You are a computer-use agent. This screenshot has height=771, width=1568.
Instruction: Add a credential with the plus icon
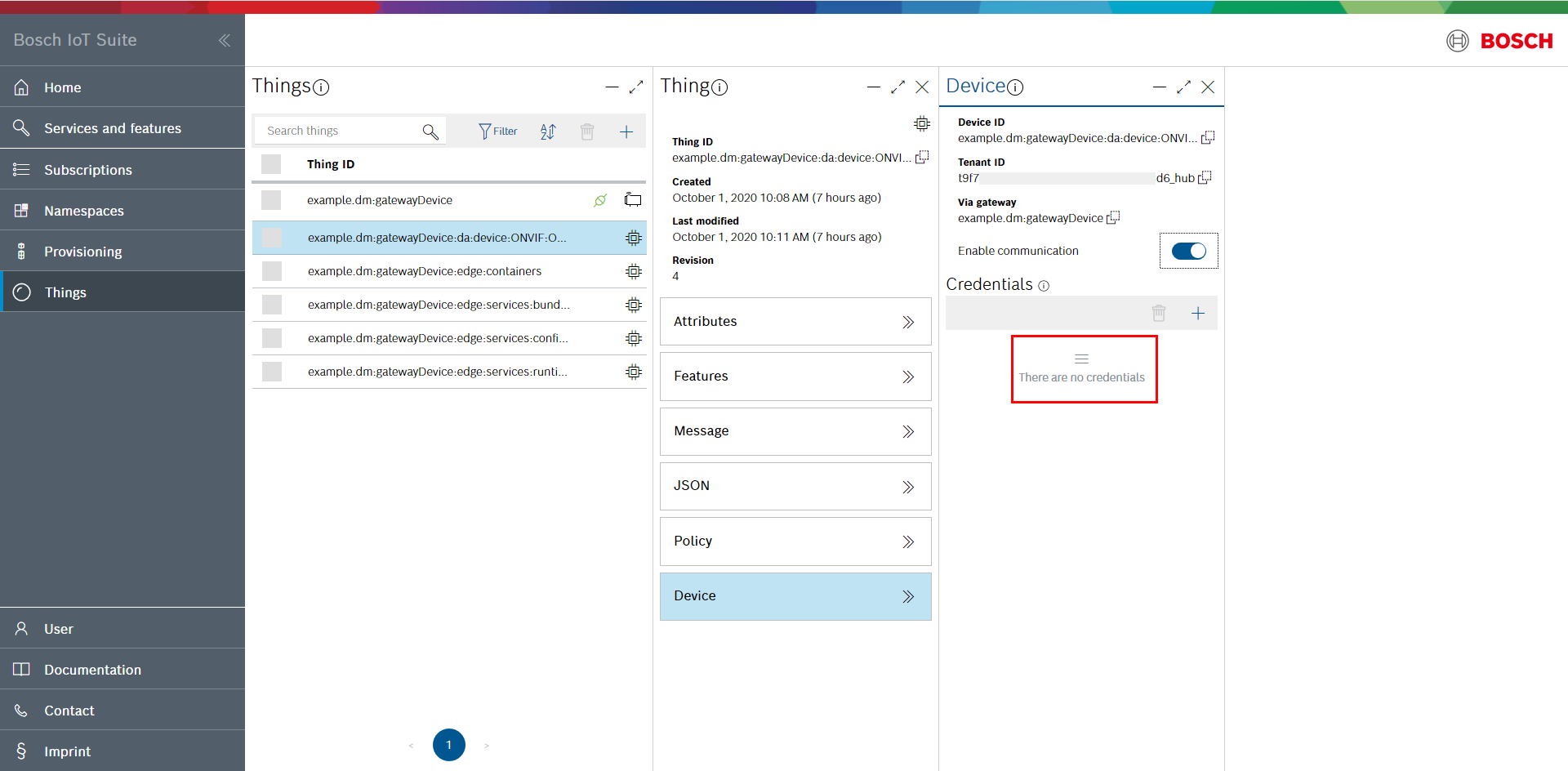(1198, 313)
